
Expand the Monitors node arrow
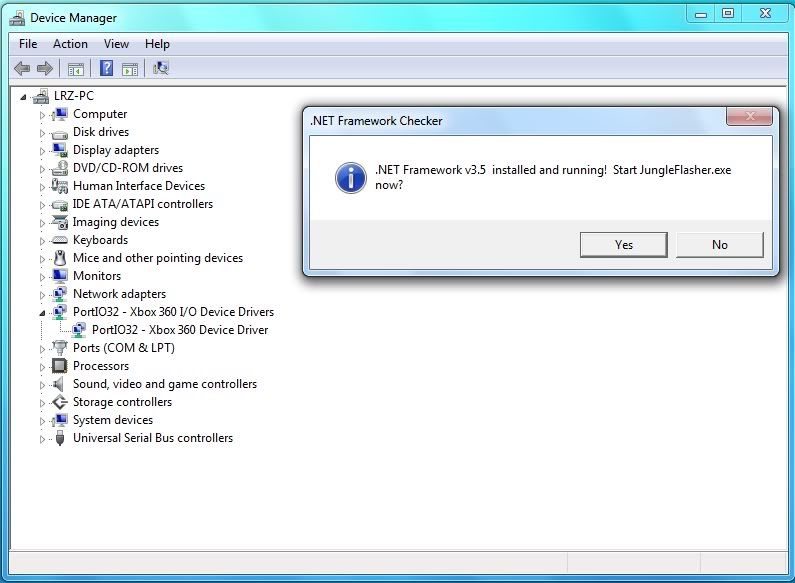(x=43, y=277)
